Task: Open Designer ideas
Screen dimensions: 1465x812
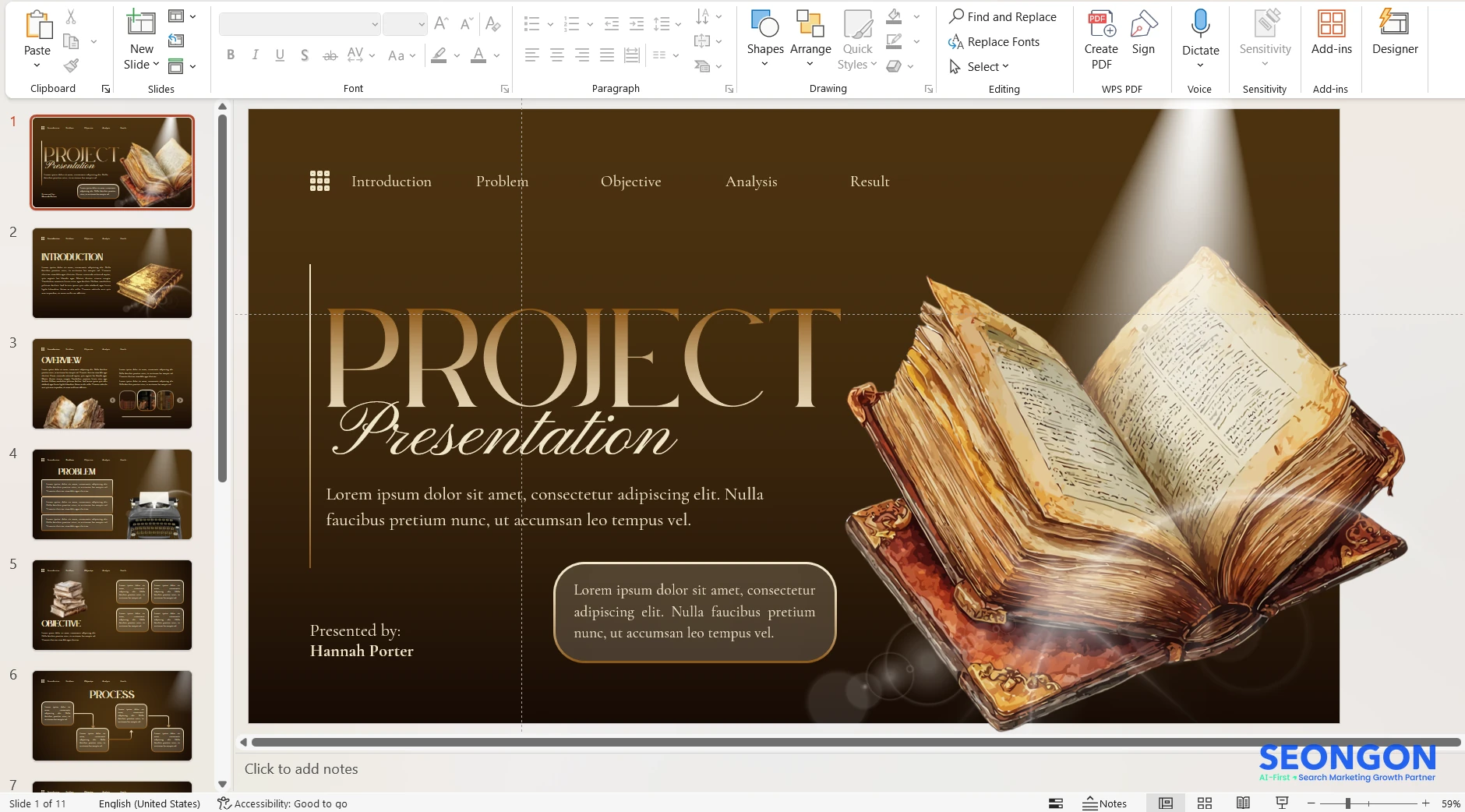Action: point(1394,33)
